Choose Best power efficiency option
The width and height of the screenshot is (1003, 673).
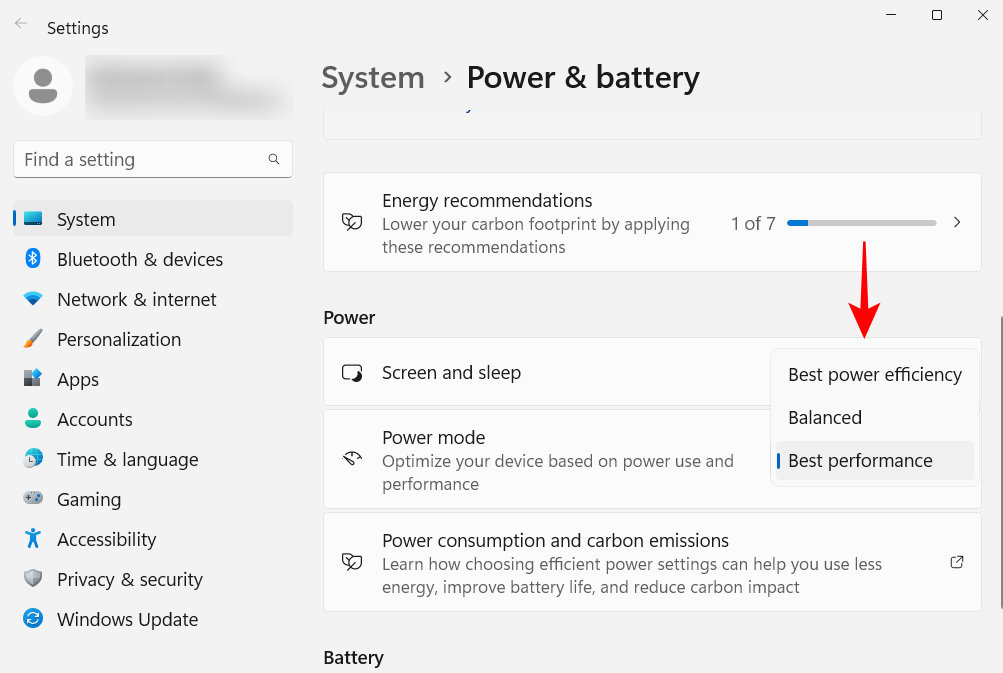pyautogui.click(x=874, y=375)
